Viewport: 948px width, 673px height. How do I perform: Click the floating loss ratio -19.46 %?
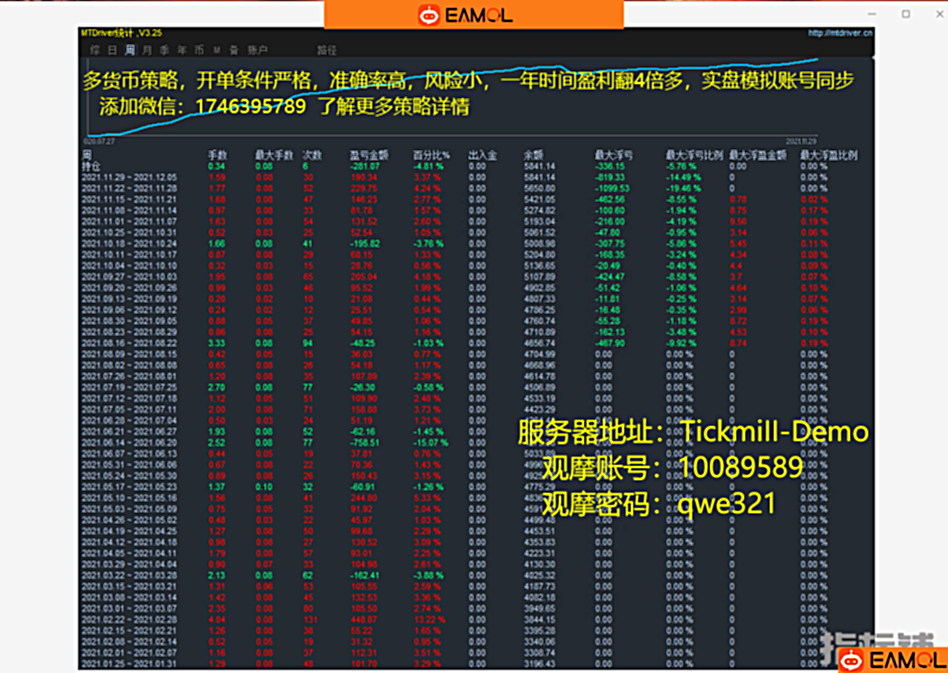click(684, 188)
